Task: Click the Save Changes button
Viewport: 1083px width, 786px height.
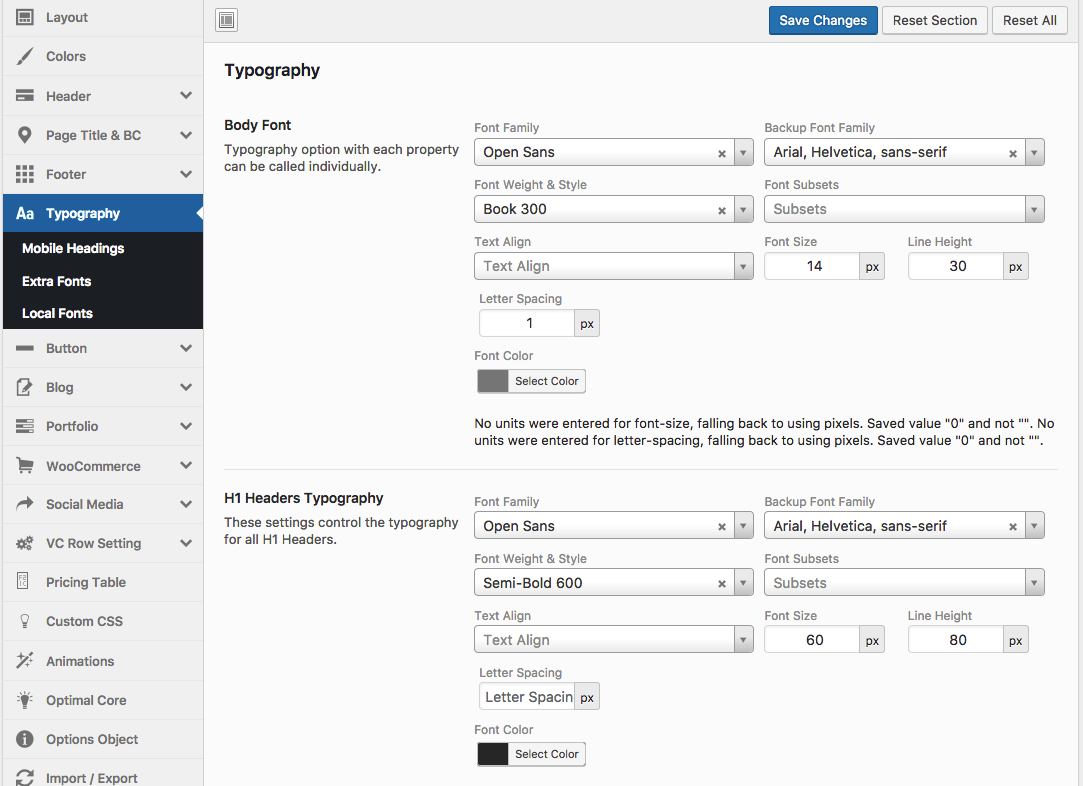Action: pyautogui.click(x=823, y=21)
